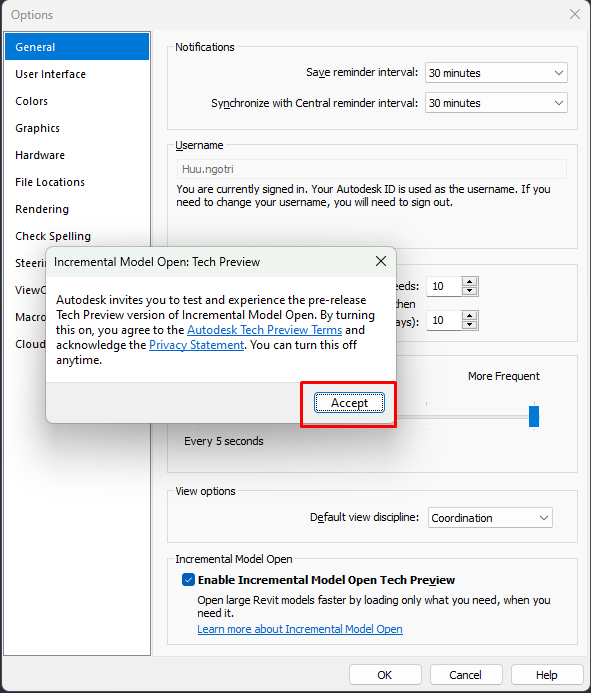Click the update frequency slider handle

[534, 416]
